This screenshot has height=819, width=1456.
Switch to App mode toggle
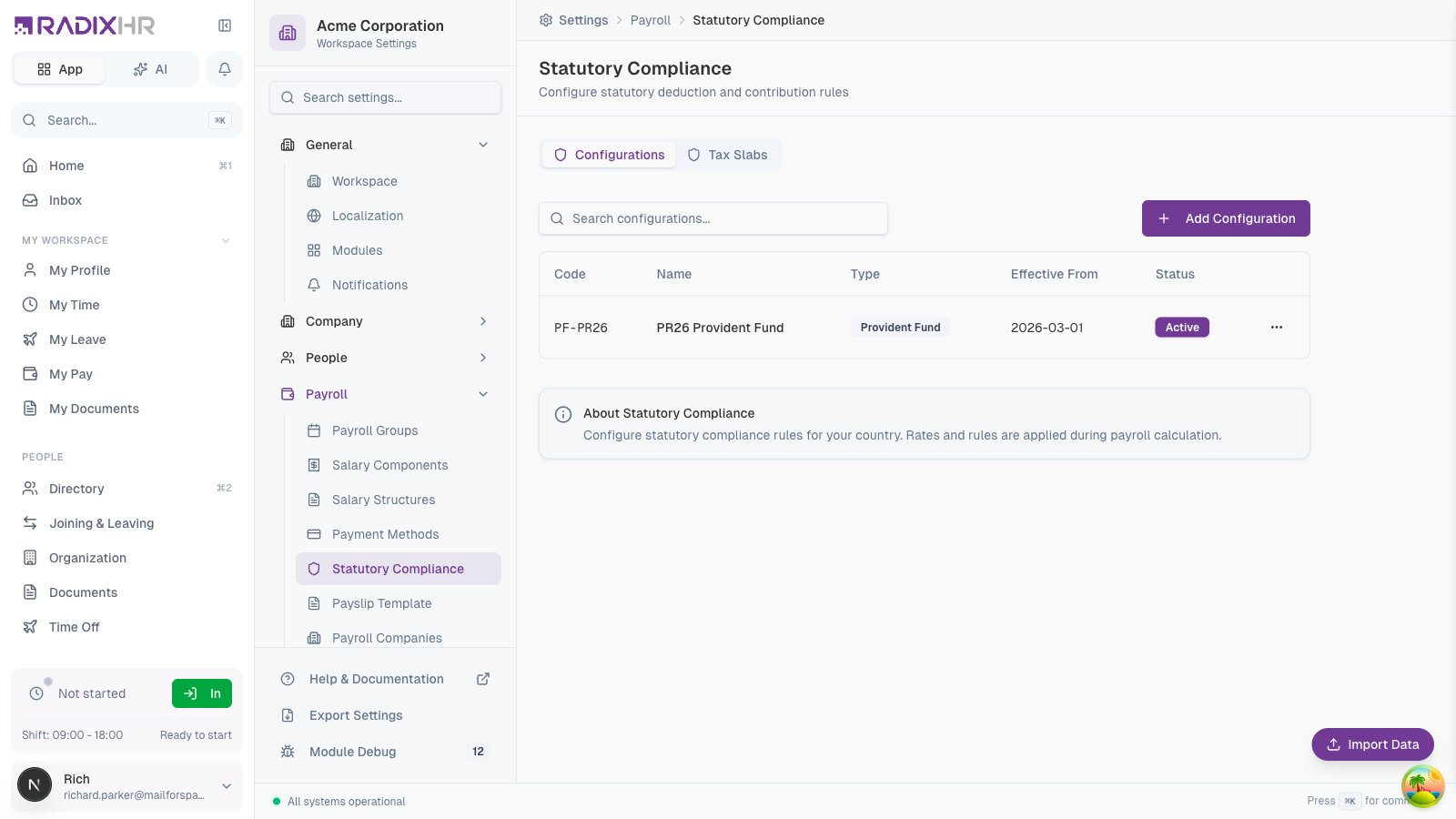click(60, 69)
